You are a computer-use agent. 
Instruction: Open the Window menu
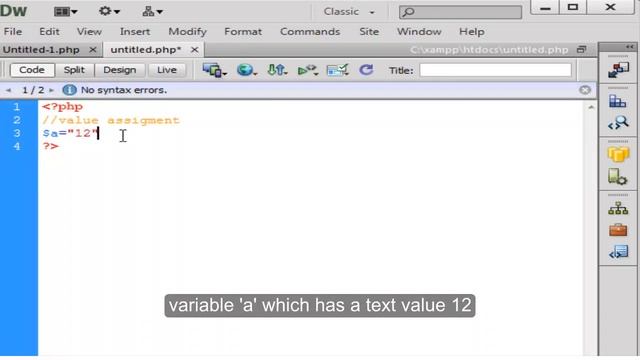419,31
